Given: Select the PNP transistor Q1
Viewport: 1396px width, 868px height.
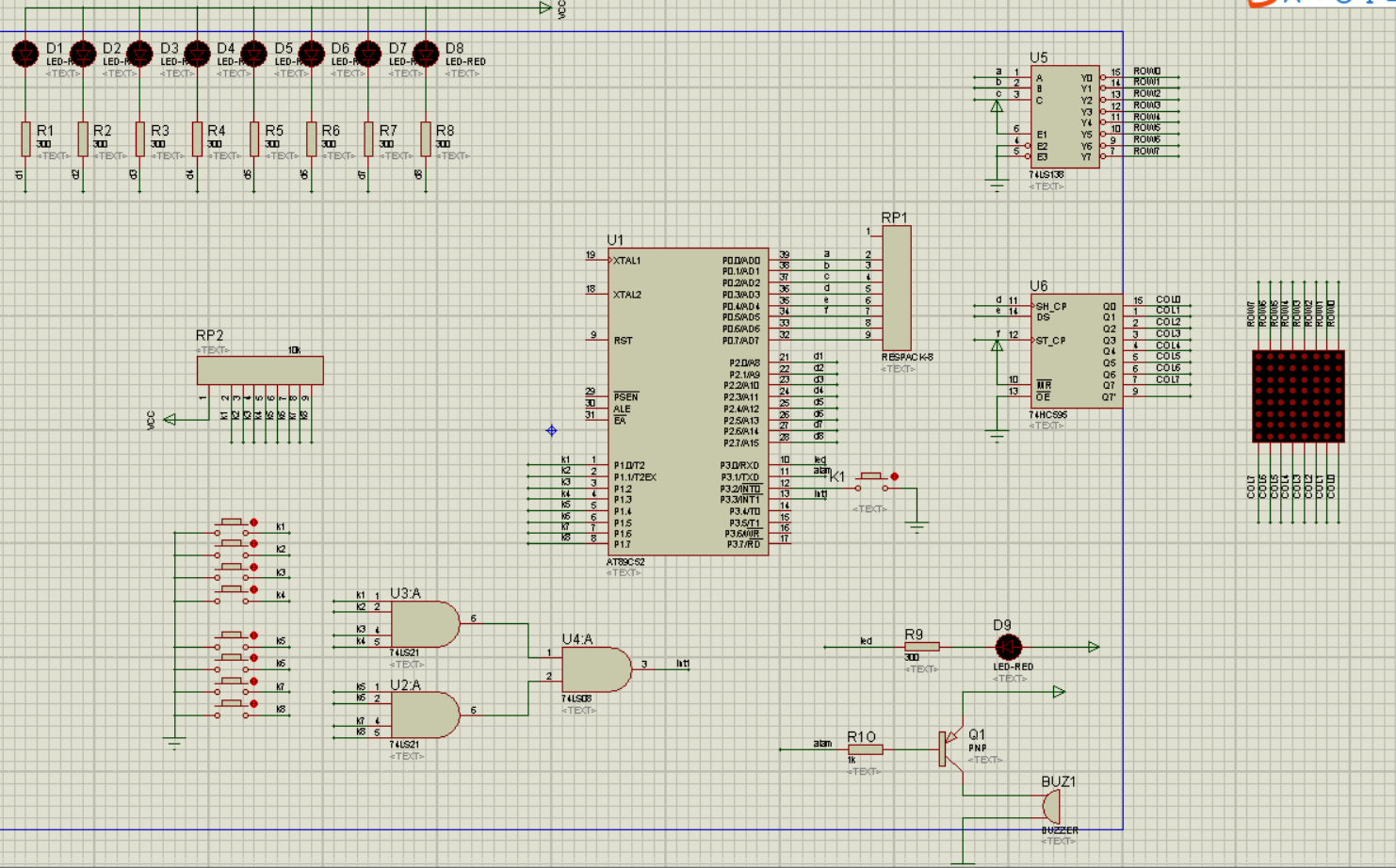Looking at the screenshot, I should coord(950,749).
